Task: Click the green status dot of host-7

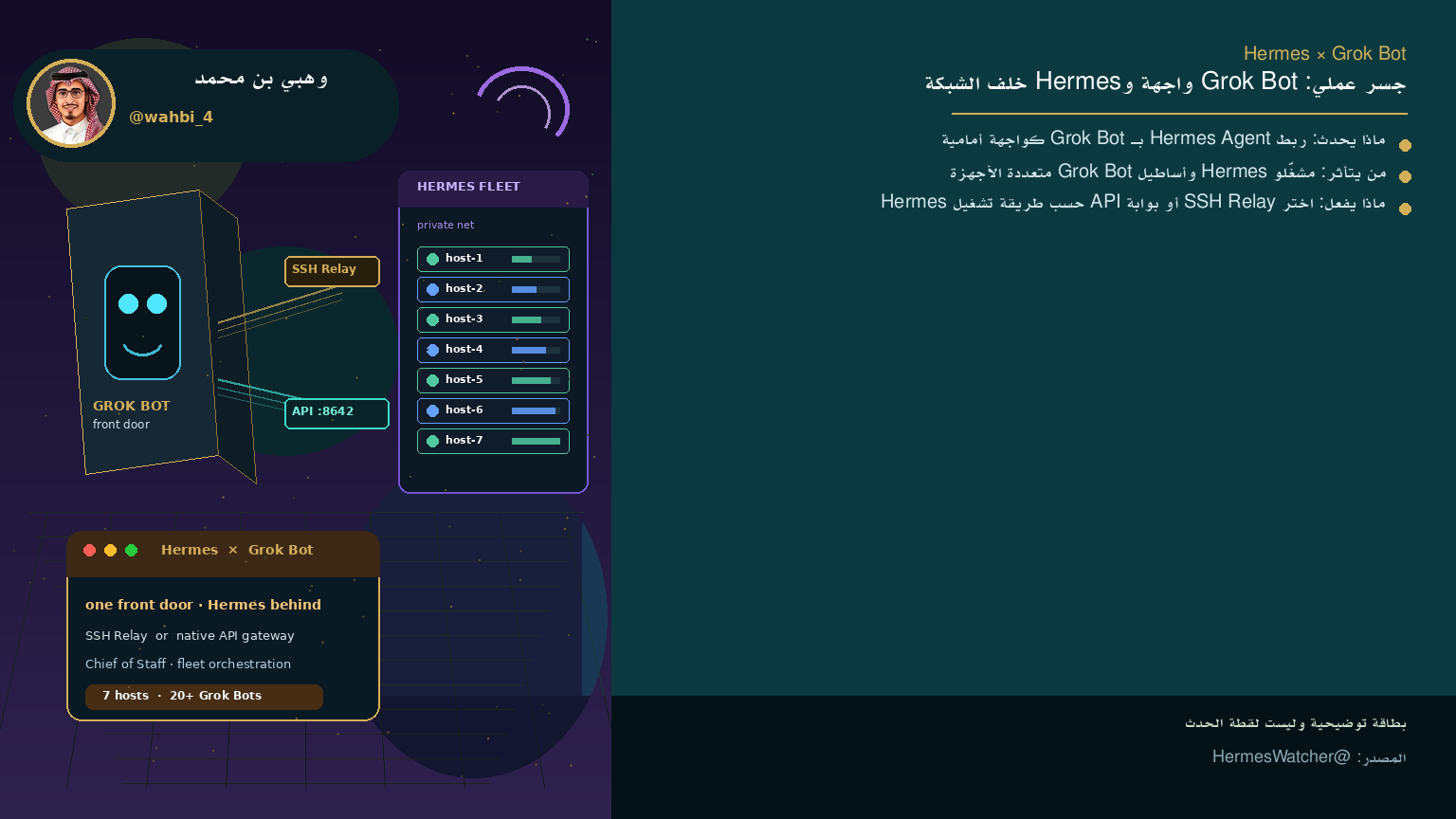Action: click(x=432, y=441)
